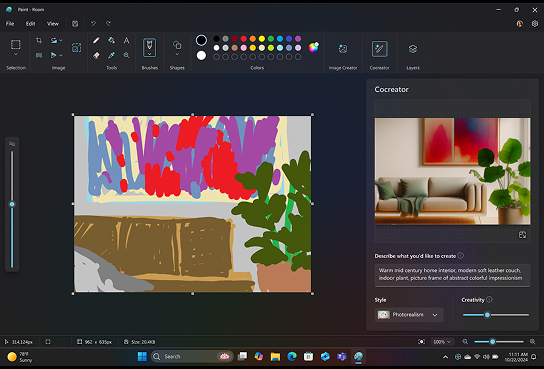Select Color 2 white secondary swatch
This screenshot has height=369, width=544.
(201, 55)
